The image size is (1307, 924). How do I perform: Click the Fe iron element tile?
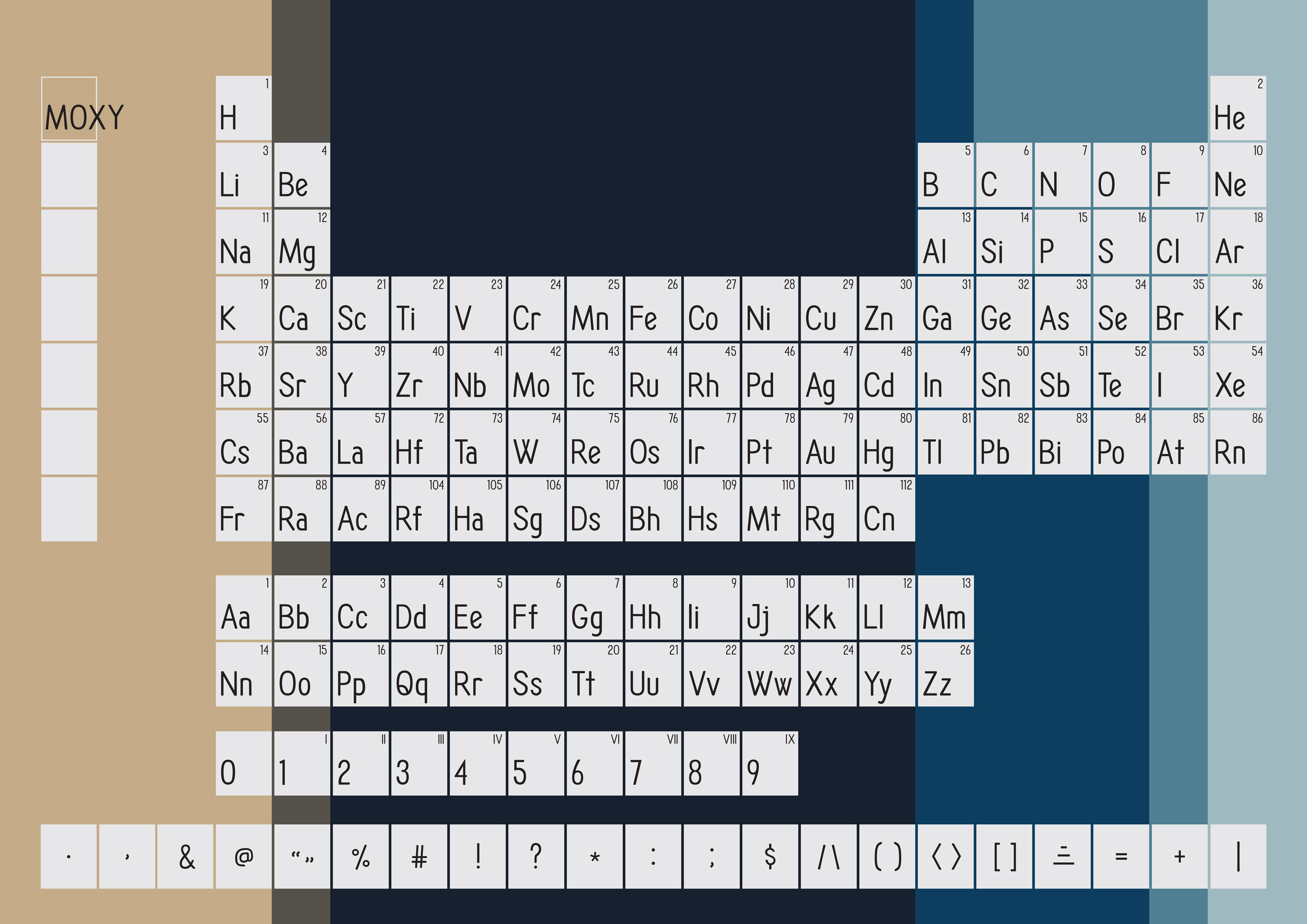point(653,308)
